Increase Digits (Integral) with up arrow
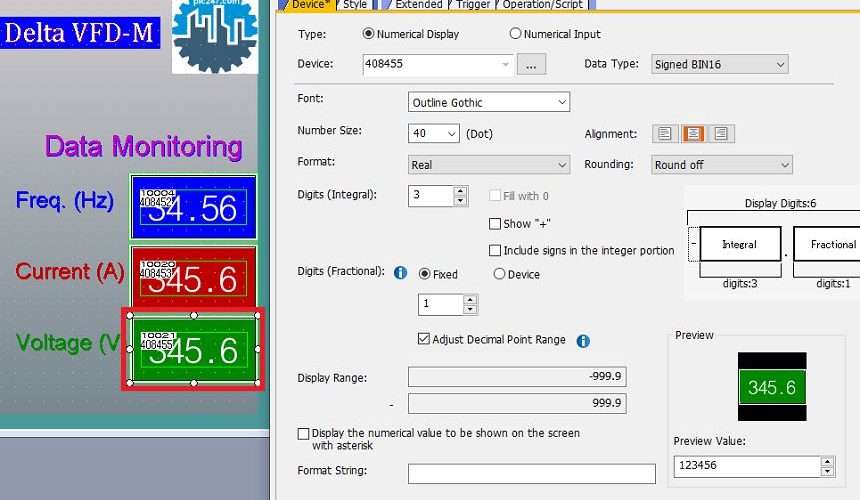This screenshot has height=500, width=860. click(460, 191)
